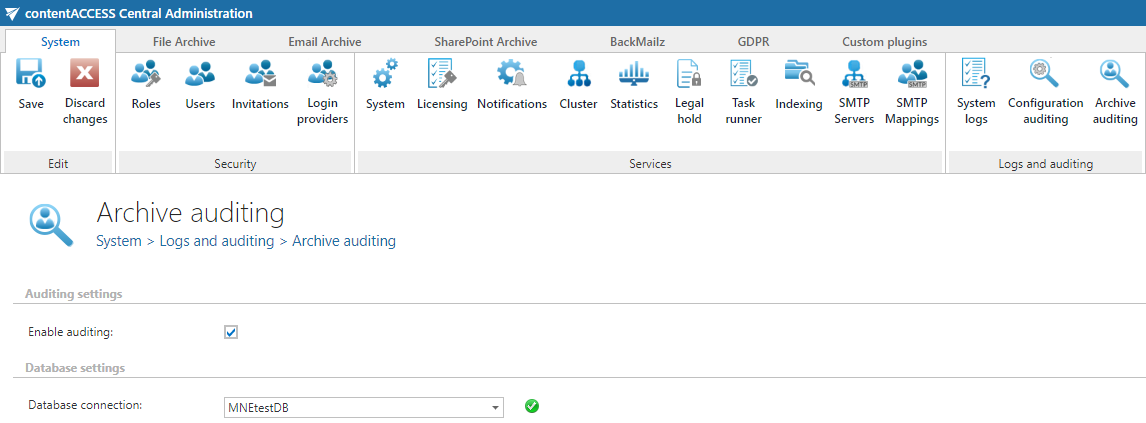Open the Licensing service icon
Screen dimensions: 1146x423
coord(442,75)
